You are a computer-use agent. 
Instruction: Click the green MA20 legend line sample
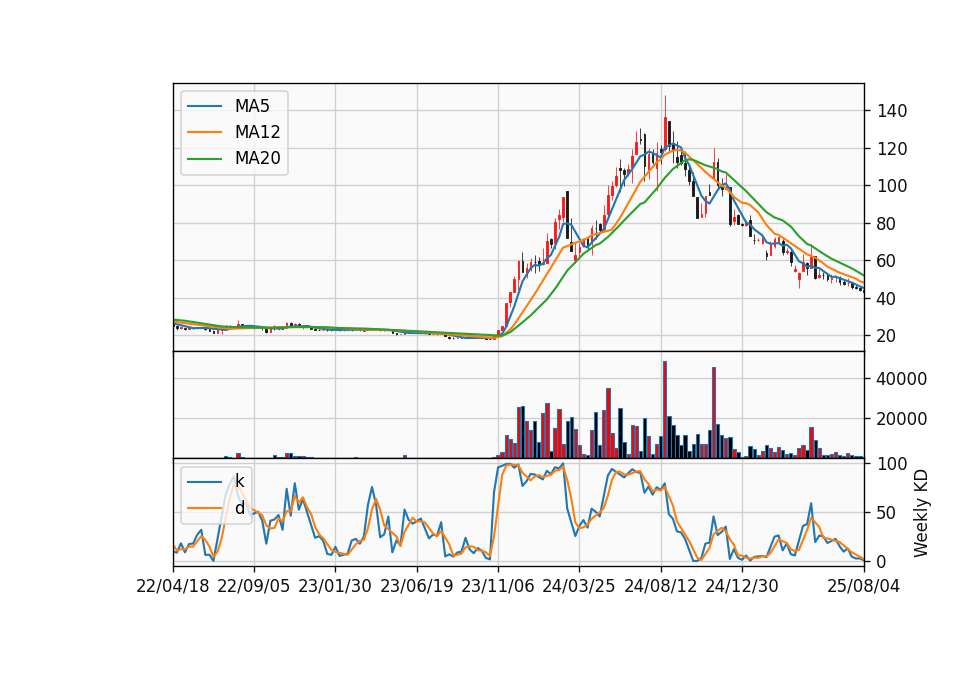204,159
